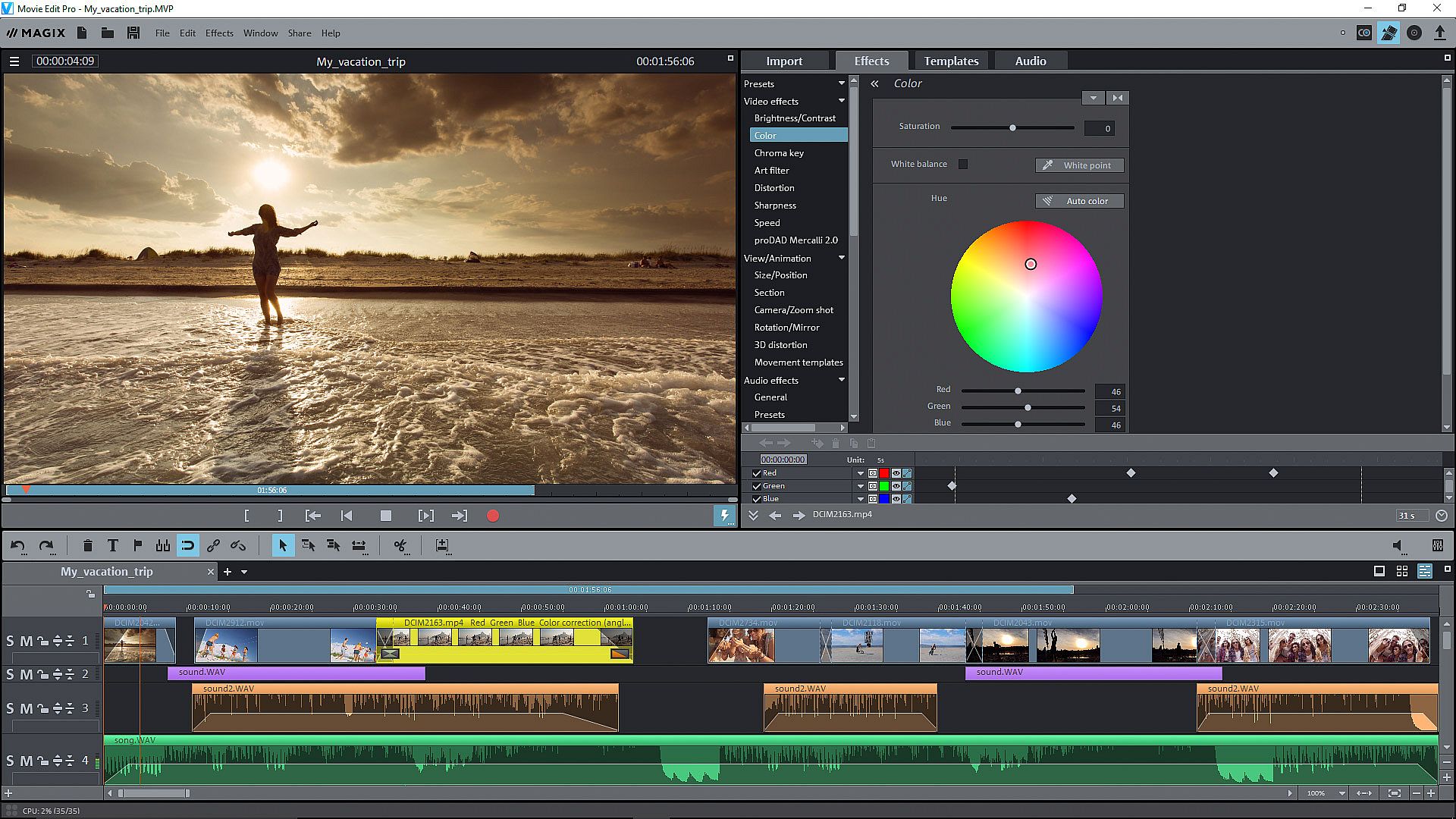Click the Saturation slider handle
1456x819 pixels.
pyautogui.click(x=1012, y=127)
